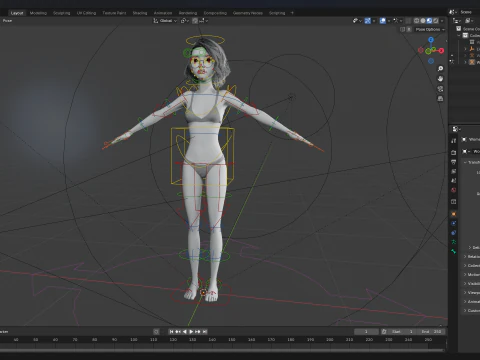The width and height of the screenshot is (480, 360).
Task: Switch to the Shading workspace tab
Action: tap(140, 13)
